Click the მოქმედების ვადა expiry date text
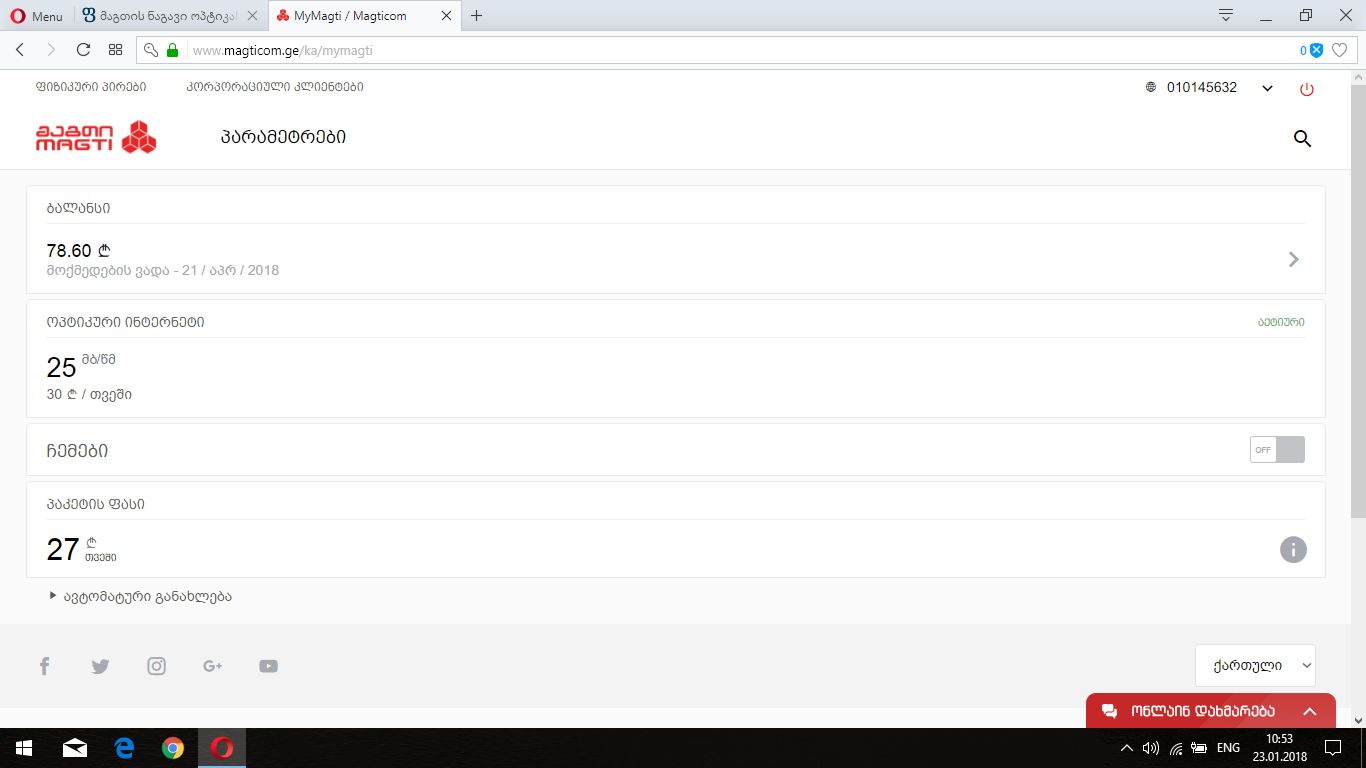This screenshot has height=768, width=1366. pos(163,270)
